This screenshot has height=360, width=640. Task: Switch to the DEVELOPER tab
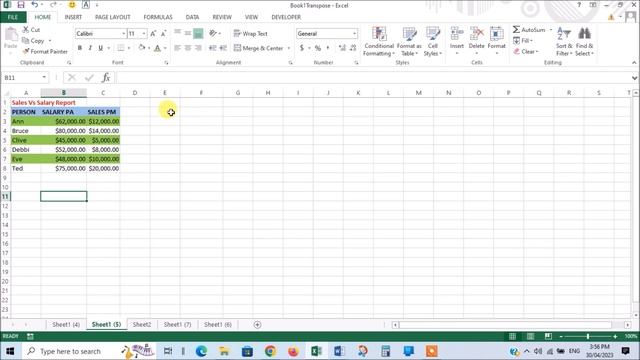point(286,17)
